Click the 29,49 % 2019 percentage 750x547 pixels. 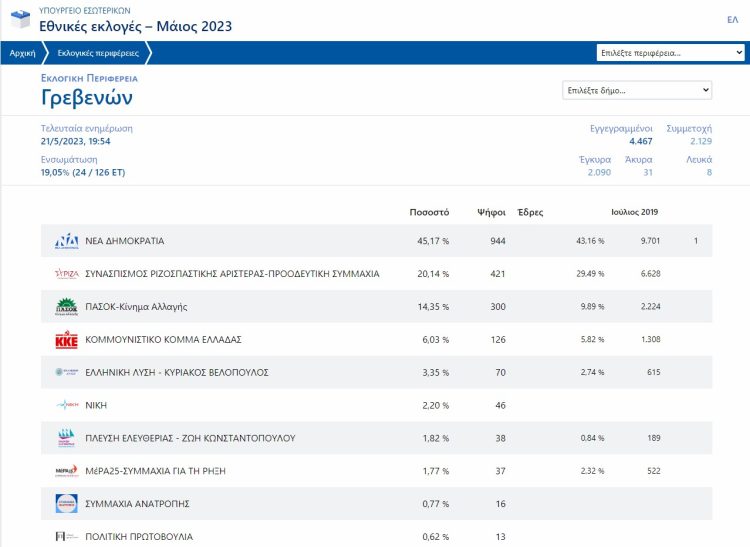(590, 274)
